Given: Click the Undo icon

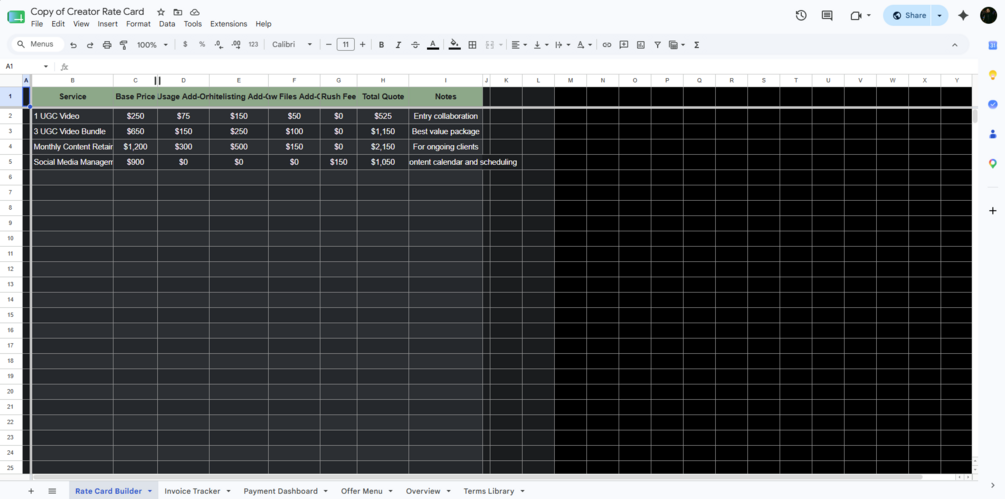Looking at the screenshot, I should (73, 45).
